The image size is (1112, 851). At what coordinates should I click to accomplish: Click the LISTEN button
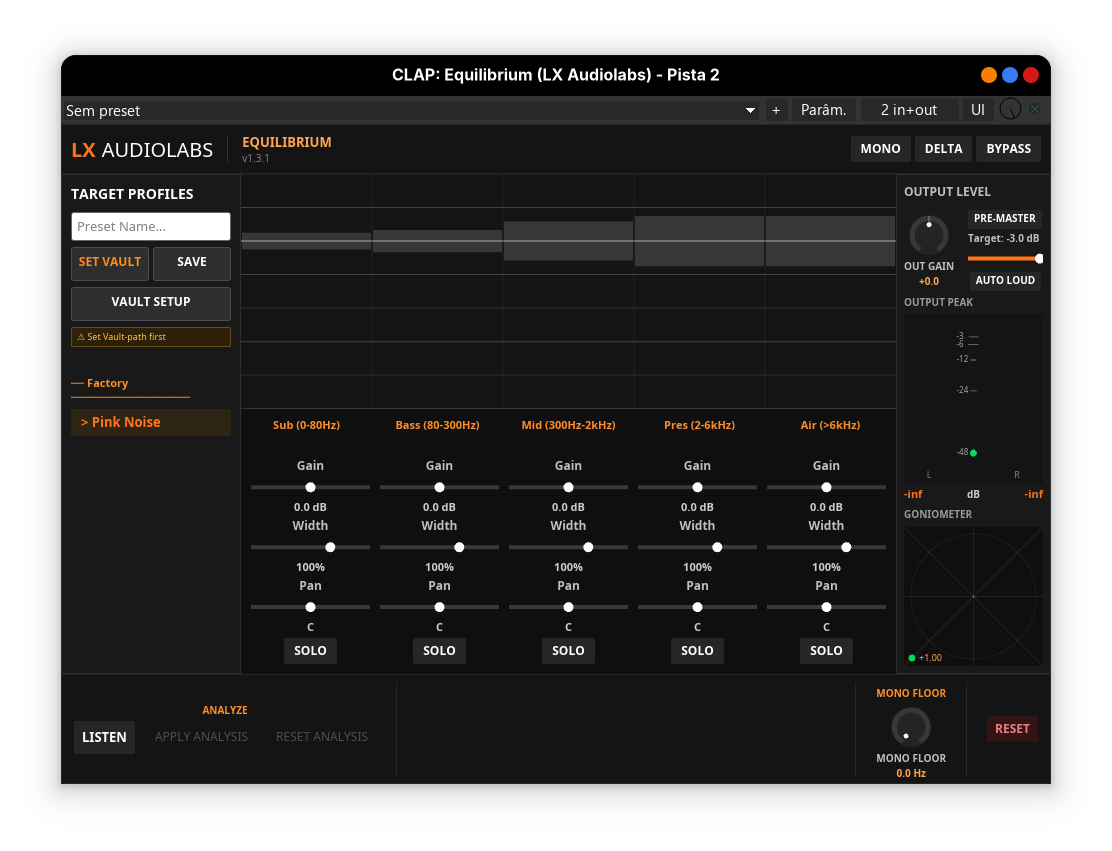point(104,738)
